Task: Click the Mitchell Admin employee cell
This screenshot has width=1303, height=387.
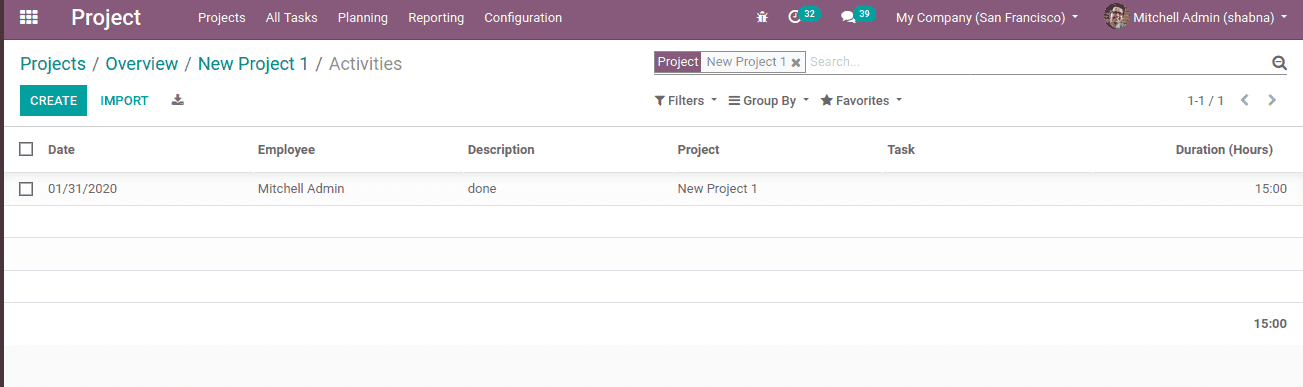Action: (301, 189)
